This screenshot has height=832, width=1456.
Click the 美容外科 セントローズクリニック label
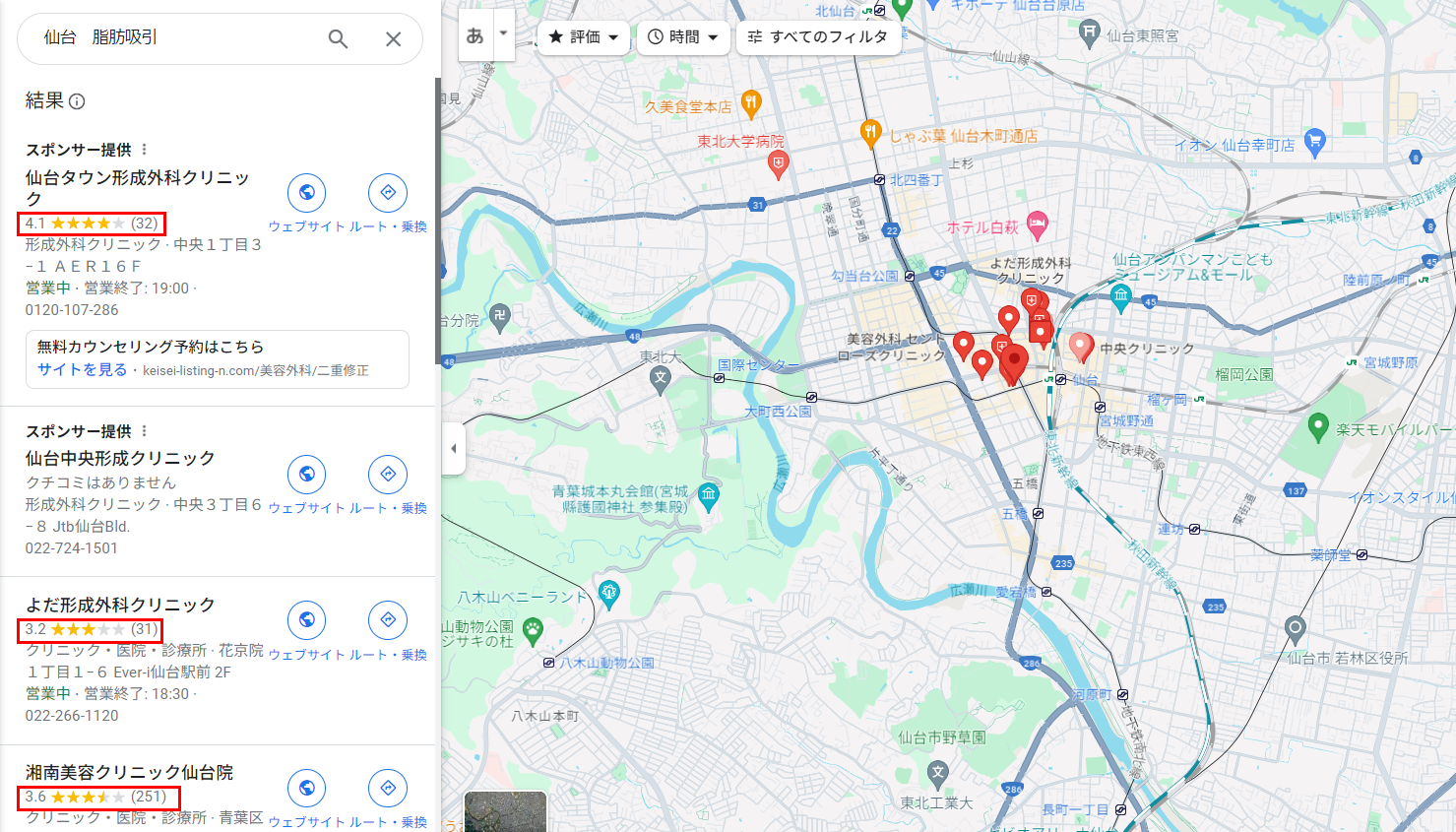(895, 347)
